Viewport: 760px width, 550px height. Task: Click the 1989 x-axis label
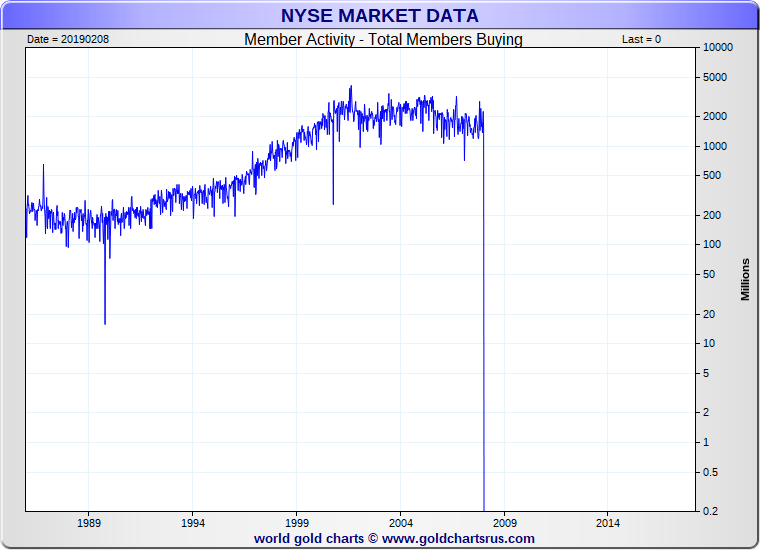click(89, 523)
